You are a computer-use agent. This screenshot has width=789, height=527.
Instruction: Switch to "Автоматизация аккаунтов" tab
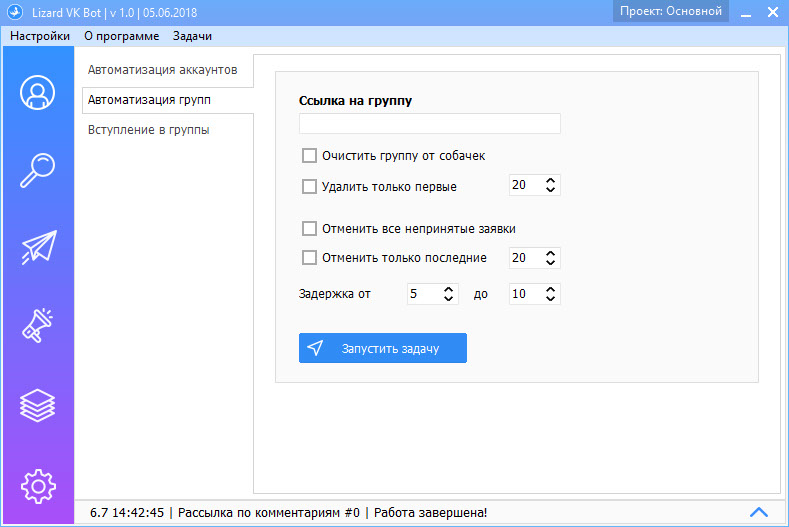pyautogui.click(x=162, y=70)
